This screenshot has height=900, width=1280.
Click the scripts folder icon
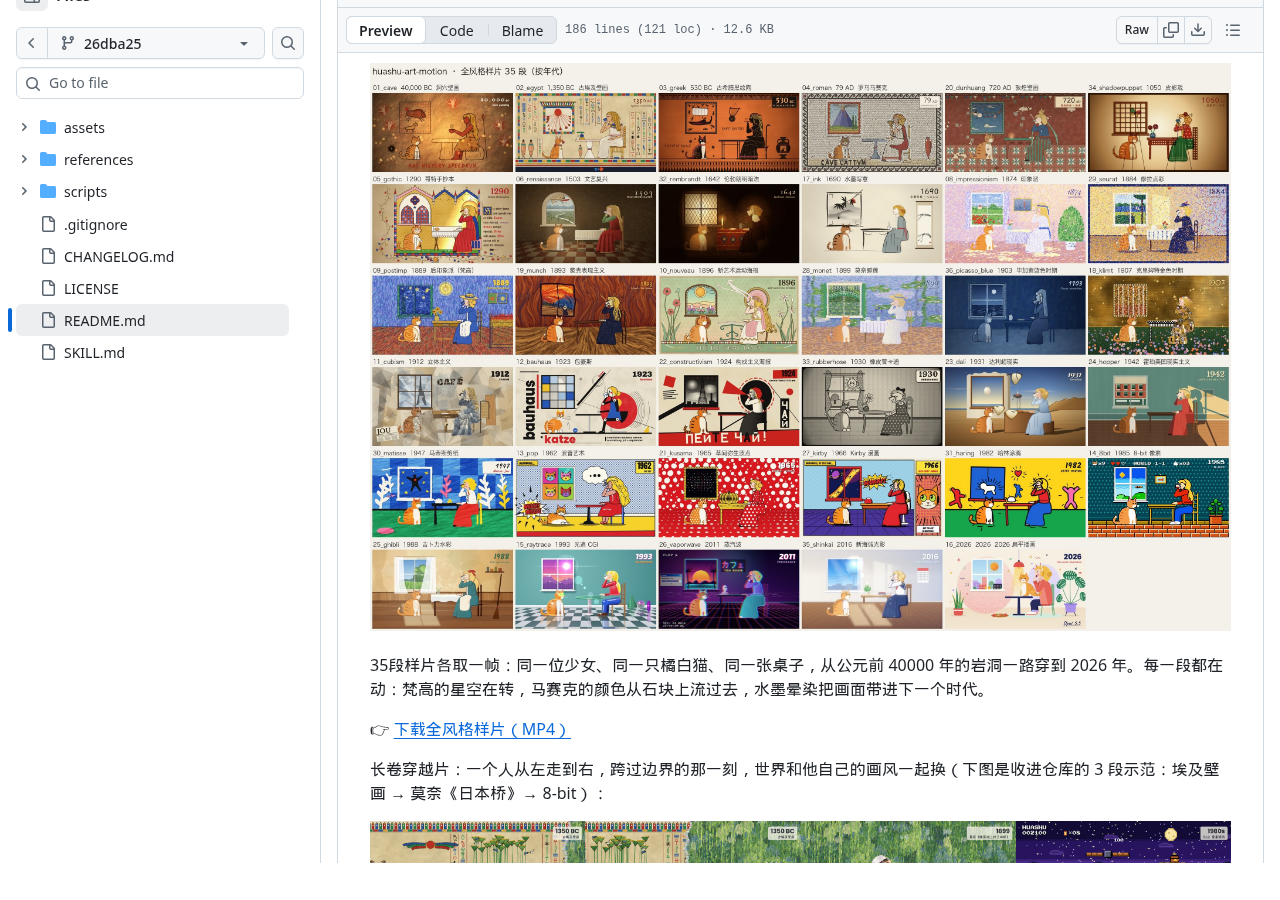click(48, 191)
